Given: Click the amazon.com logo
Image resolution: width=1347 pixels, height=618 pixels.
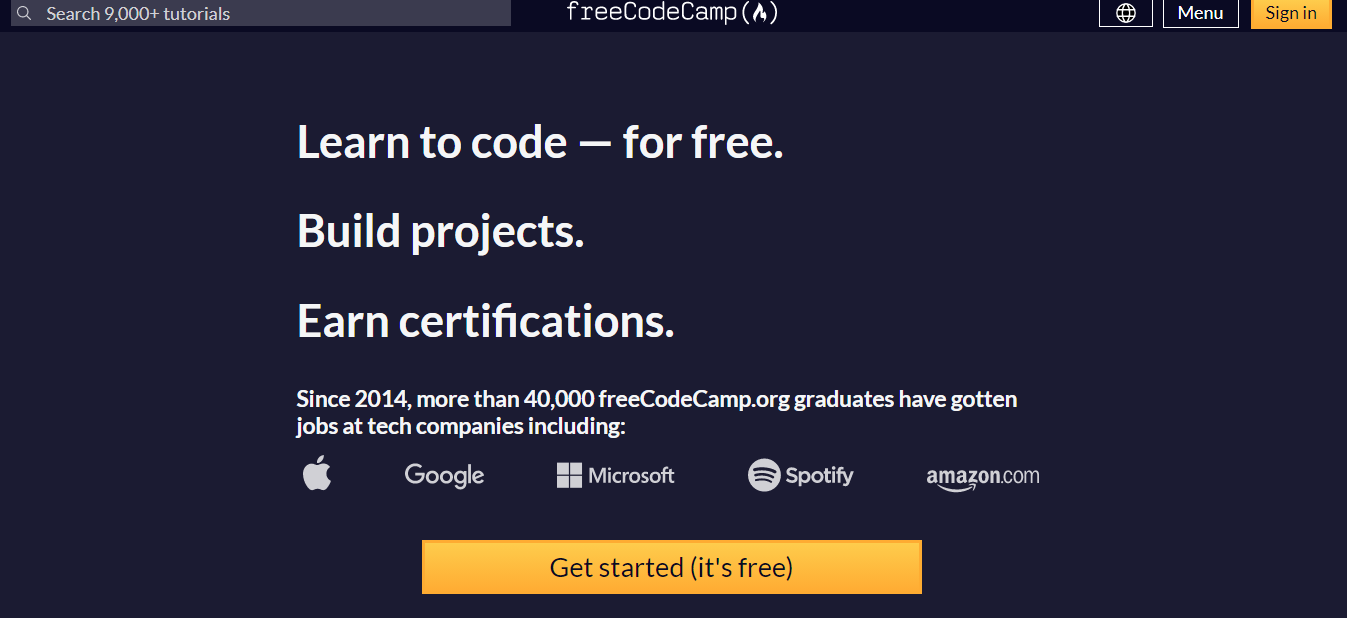Looking at the screenshot, I should point(982,476).
